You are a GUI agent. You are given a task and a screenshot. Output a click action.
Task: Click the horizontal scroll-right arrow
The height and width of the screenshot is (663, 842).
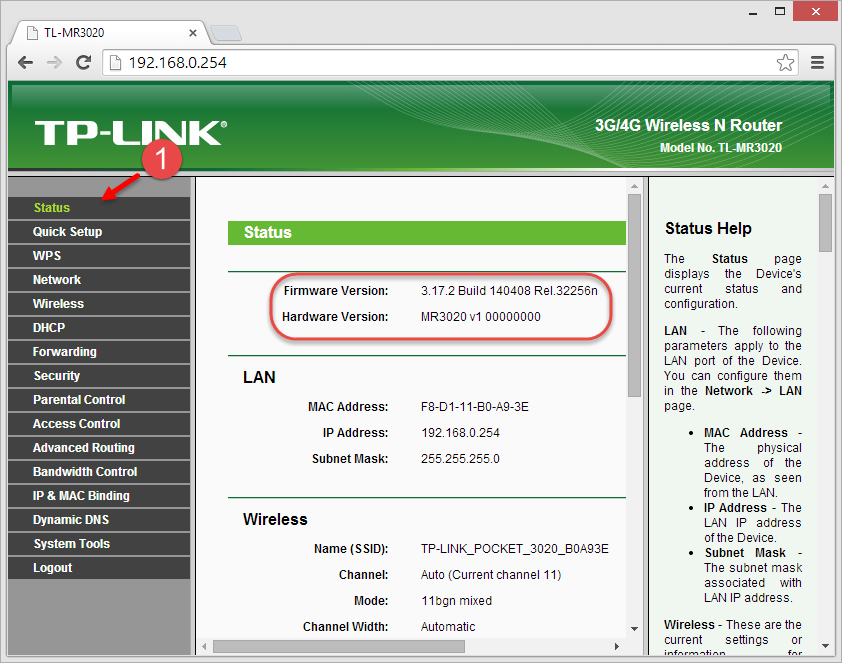click(616, 646)
